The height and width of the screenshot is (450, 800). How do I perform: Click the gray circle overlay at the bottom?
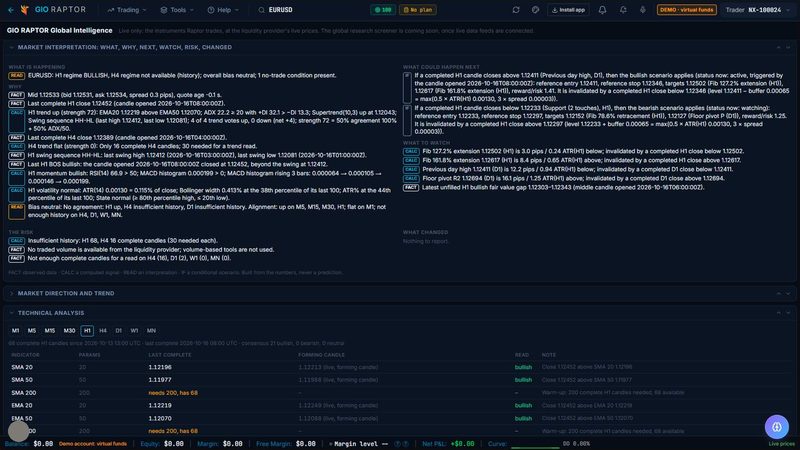18,431
